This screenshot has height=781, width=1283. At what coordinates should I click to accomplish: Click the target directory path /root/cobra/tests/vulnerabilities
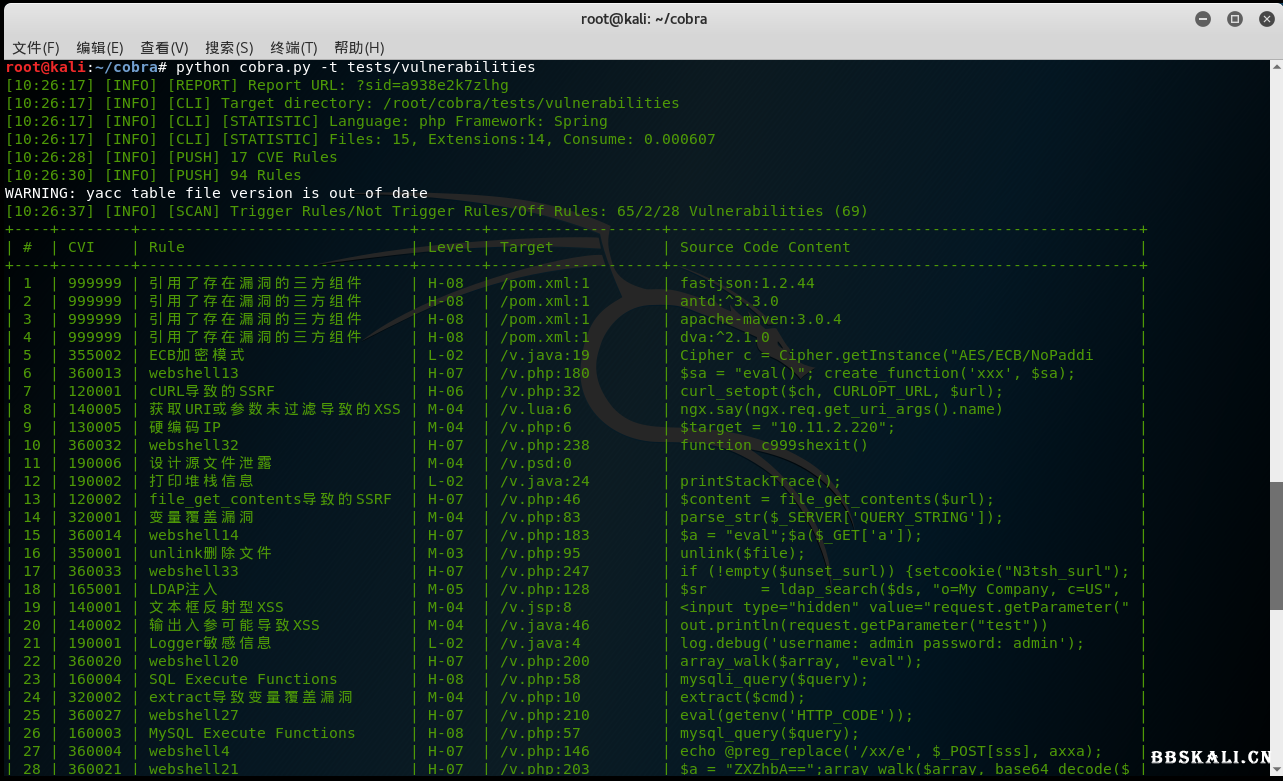(531, 103)
